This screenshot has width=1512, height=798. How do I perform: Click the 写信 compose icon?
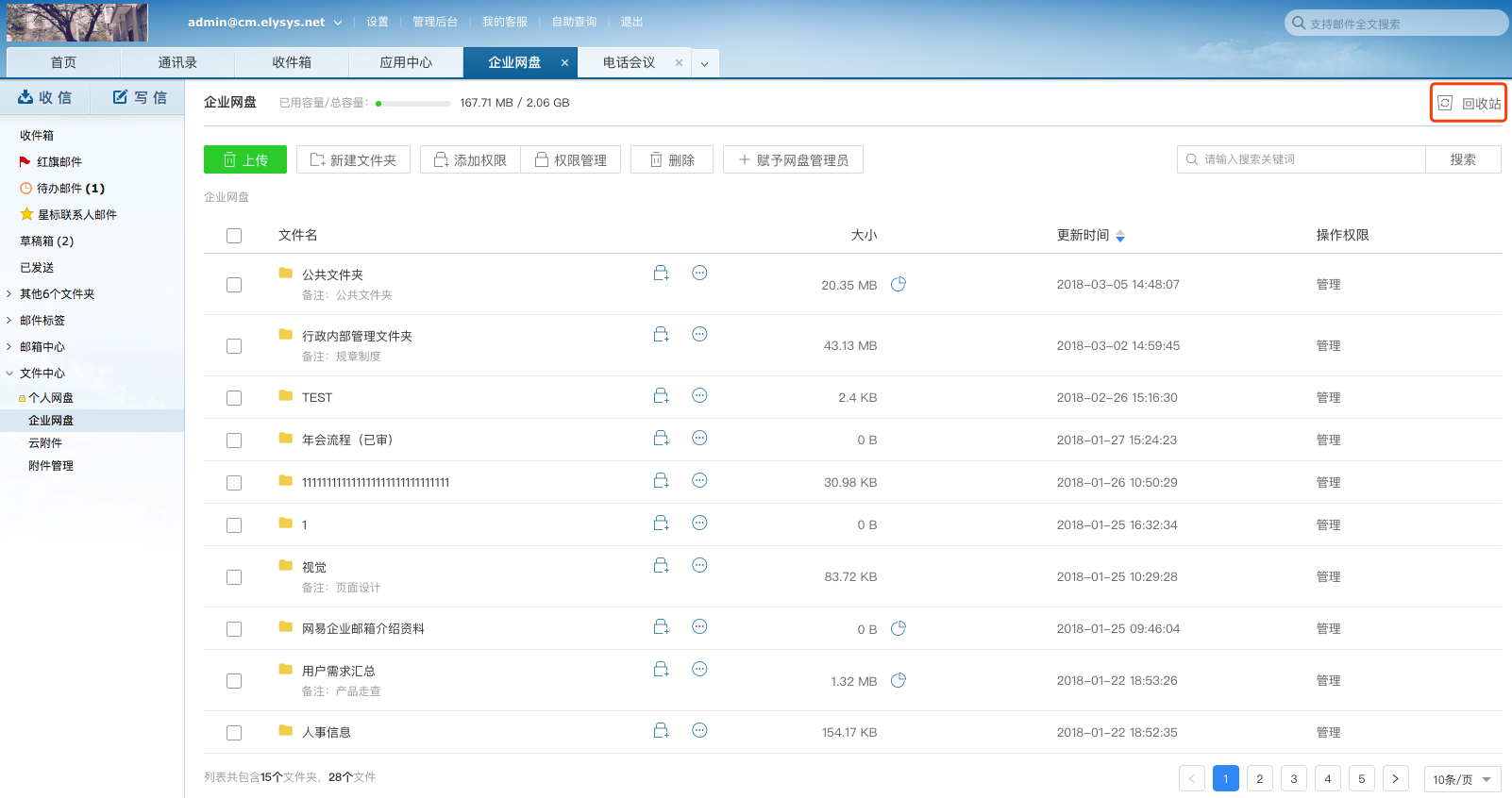tap(120, 97)
